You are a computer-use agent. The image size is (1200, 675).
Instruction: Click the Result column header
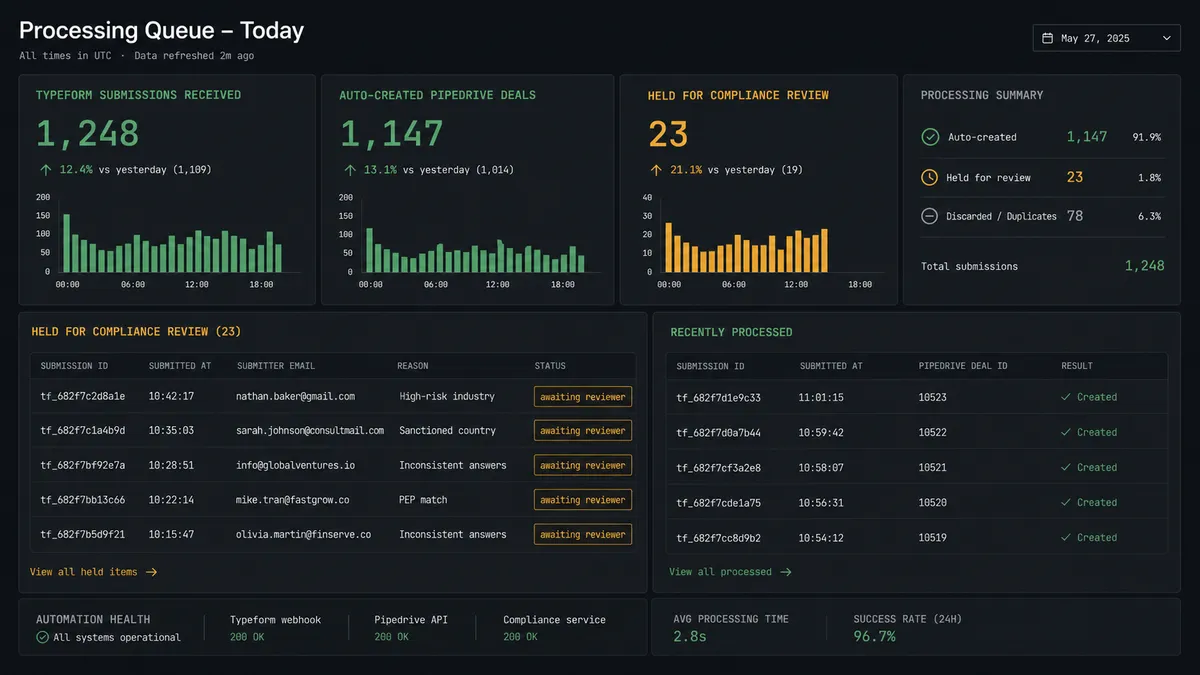click(x=1077, y=366)
